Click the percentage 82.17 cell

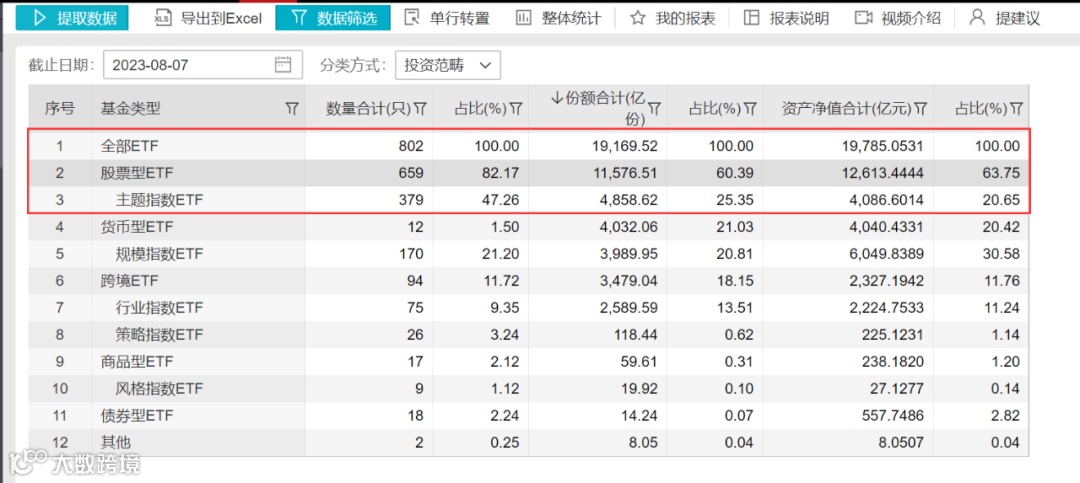(x=501, y=173)
